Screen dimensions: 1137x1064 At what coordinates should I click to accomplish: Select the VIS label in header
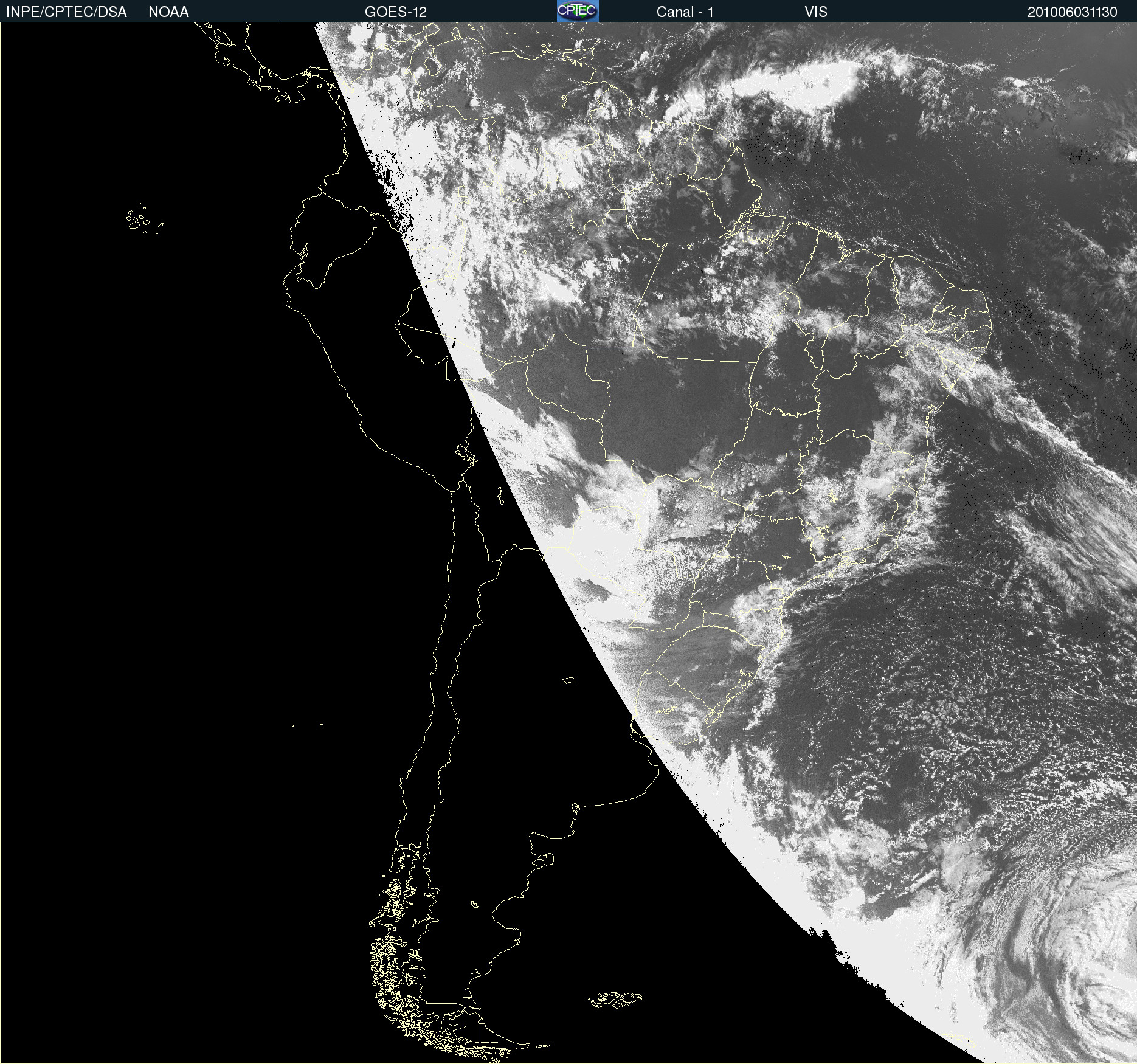tap(816, 12)
